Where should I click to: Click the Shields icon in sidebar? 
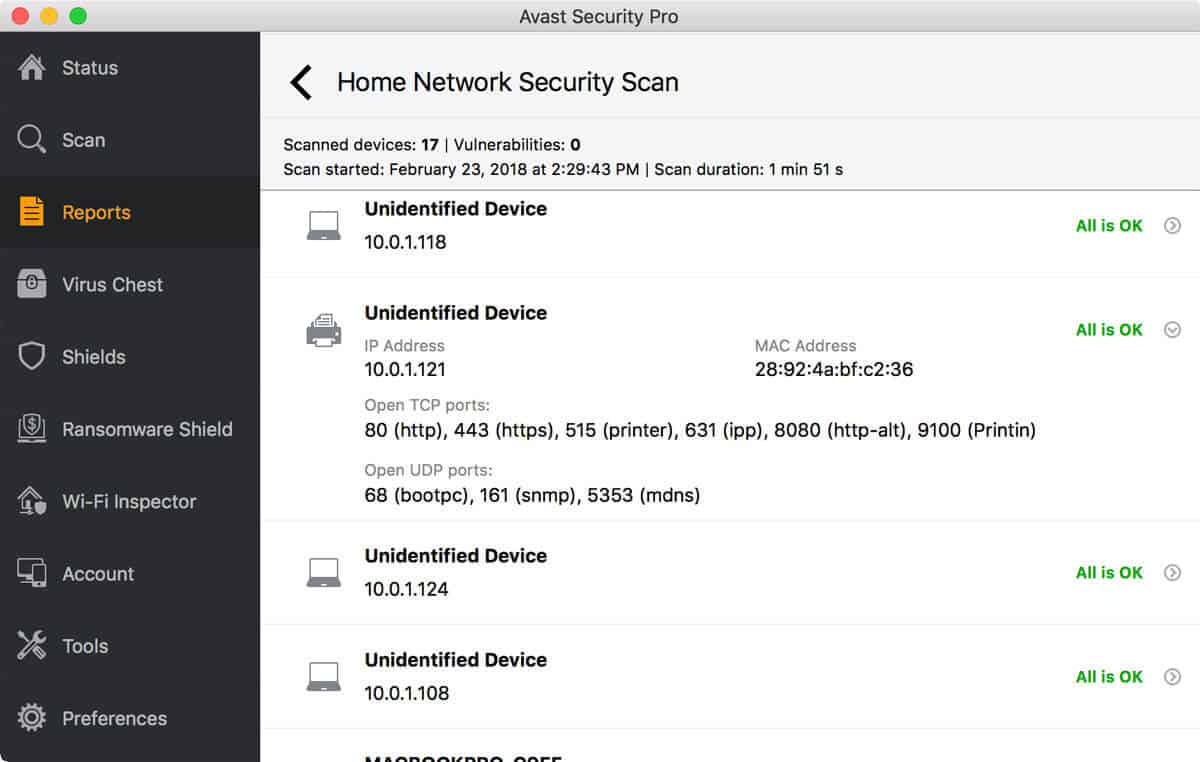click(x=32, y=357)
